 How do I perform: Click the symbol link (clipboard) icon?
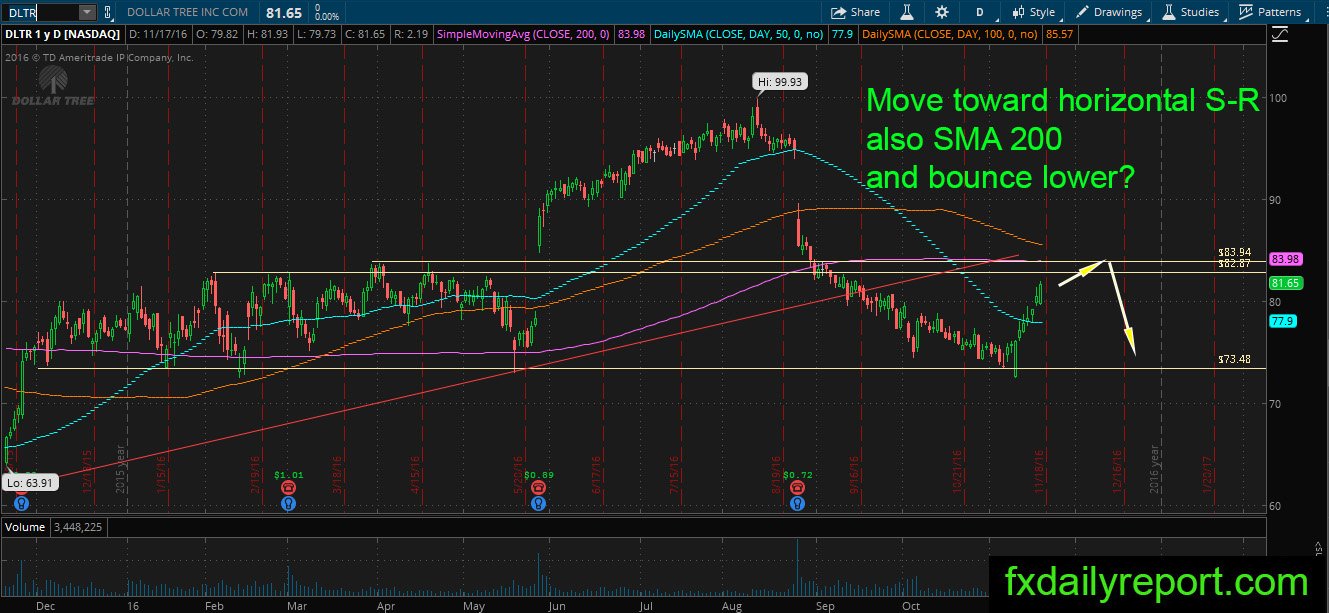click(x=109, y=13)
